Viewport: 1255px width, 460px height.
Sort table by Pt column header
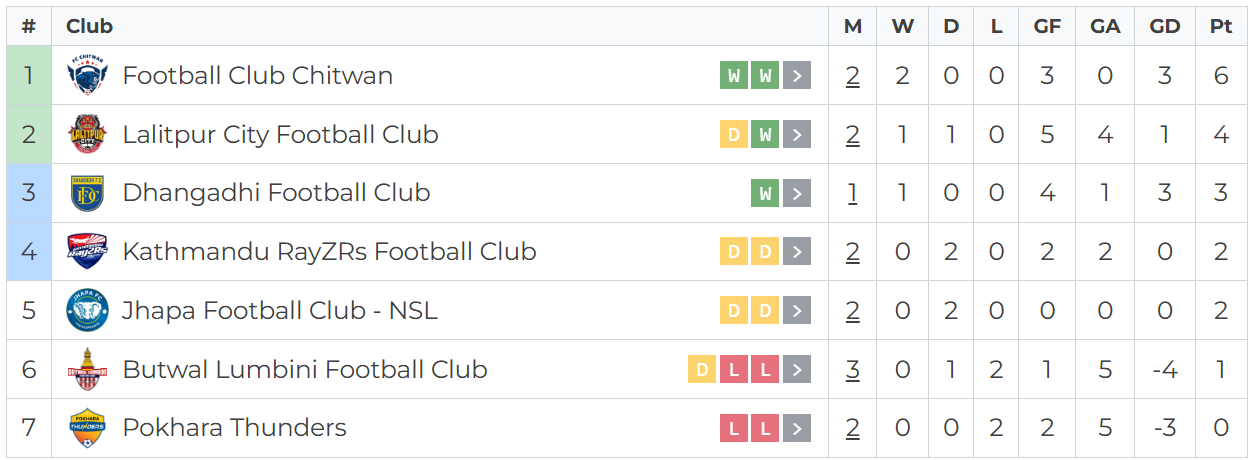1221,27
